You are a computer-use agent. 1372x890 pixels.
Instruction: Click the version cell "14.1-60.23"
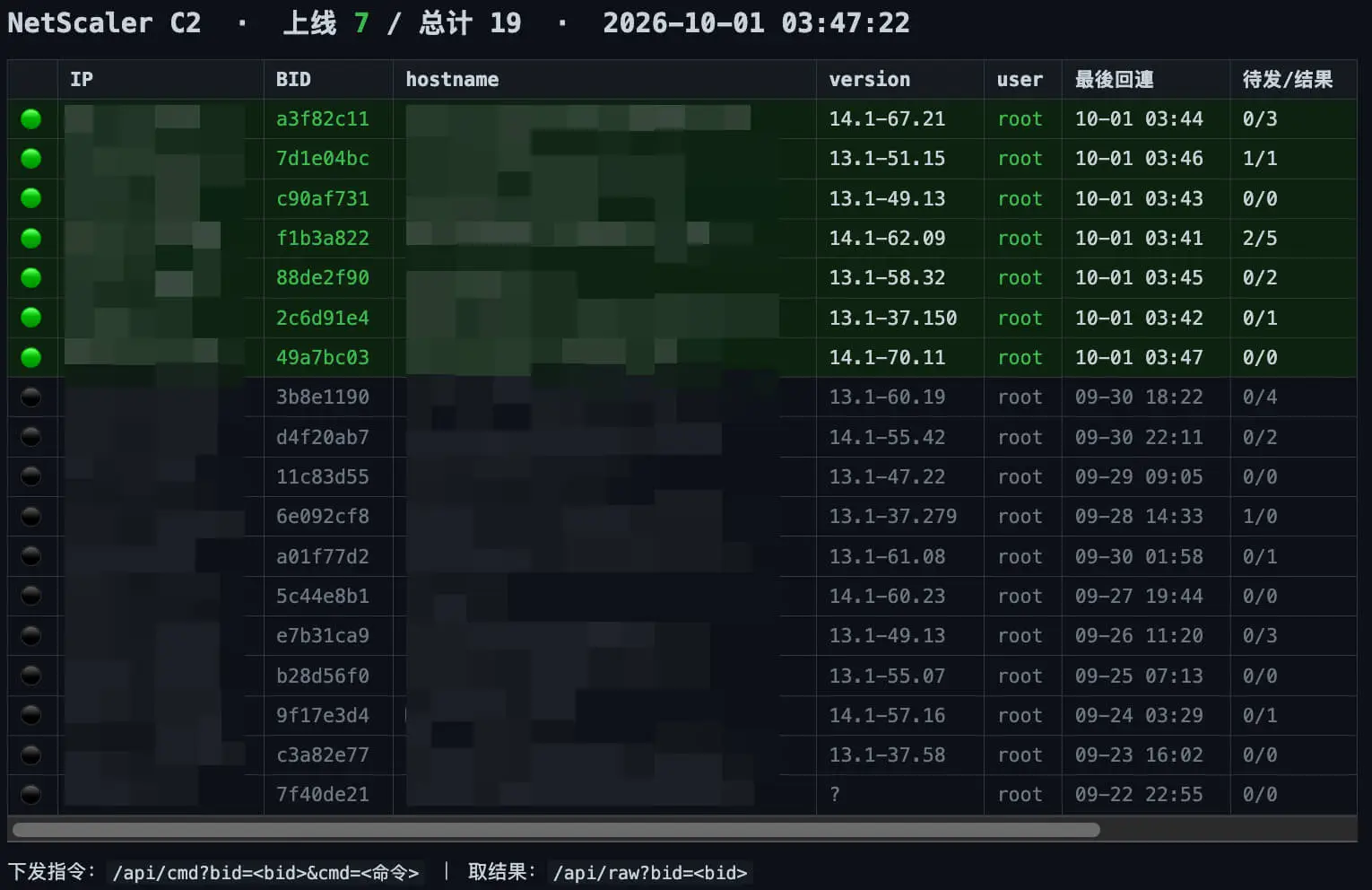coord(887,596)
